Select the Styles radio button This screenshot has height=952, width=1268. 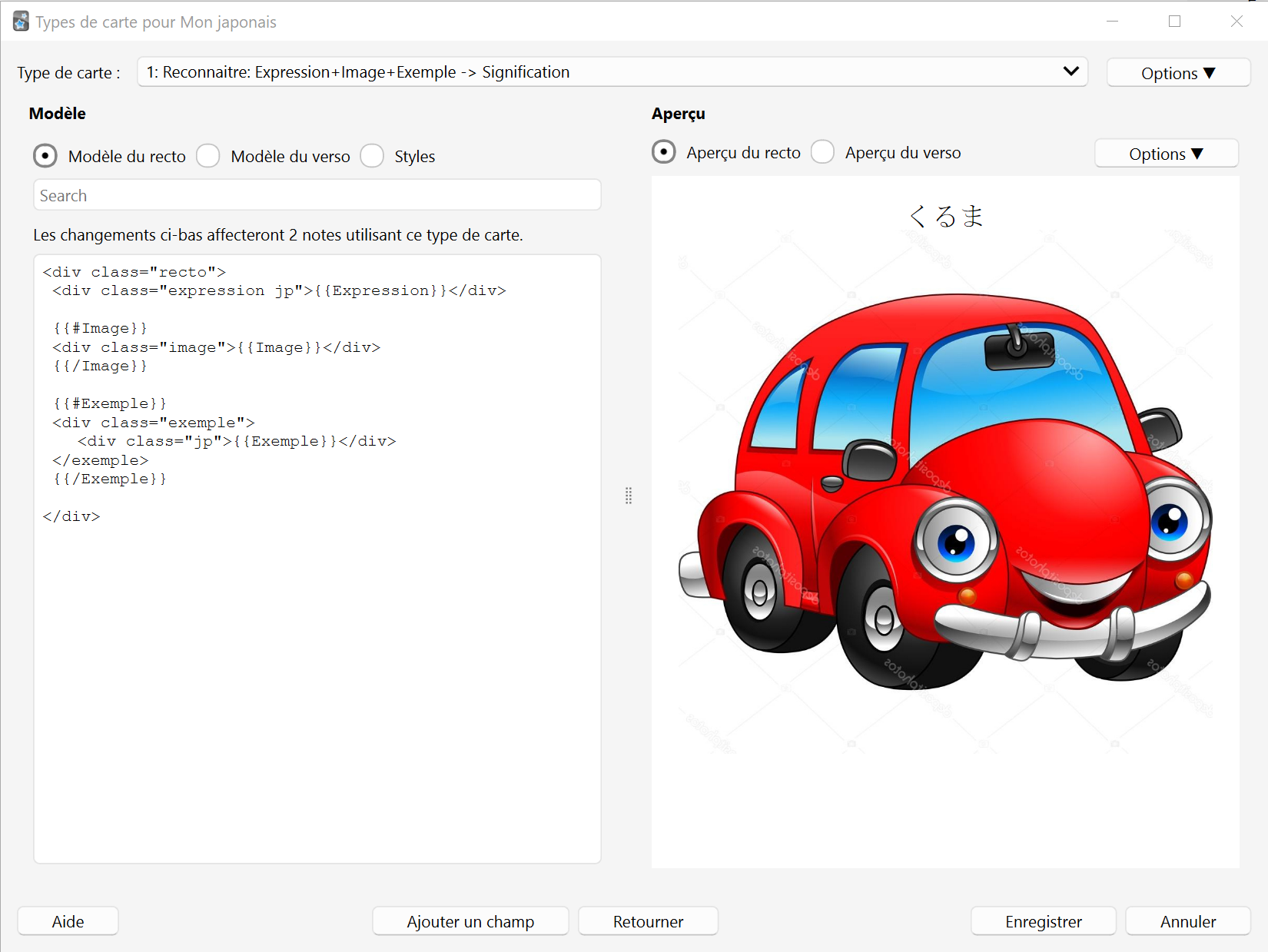click(372, 156)
